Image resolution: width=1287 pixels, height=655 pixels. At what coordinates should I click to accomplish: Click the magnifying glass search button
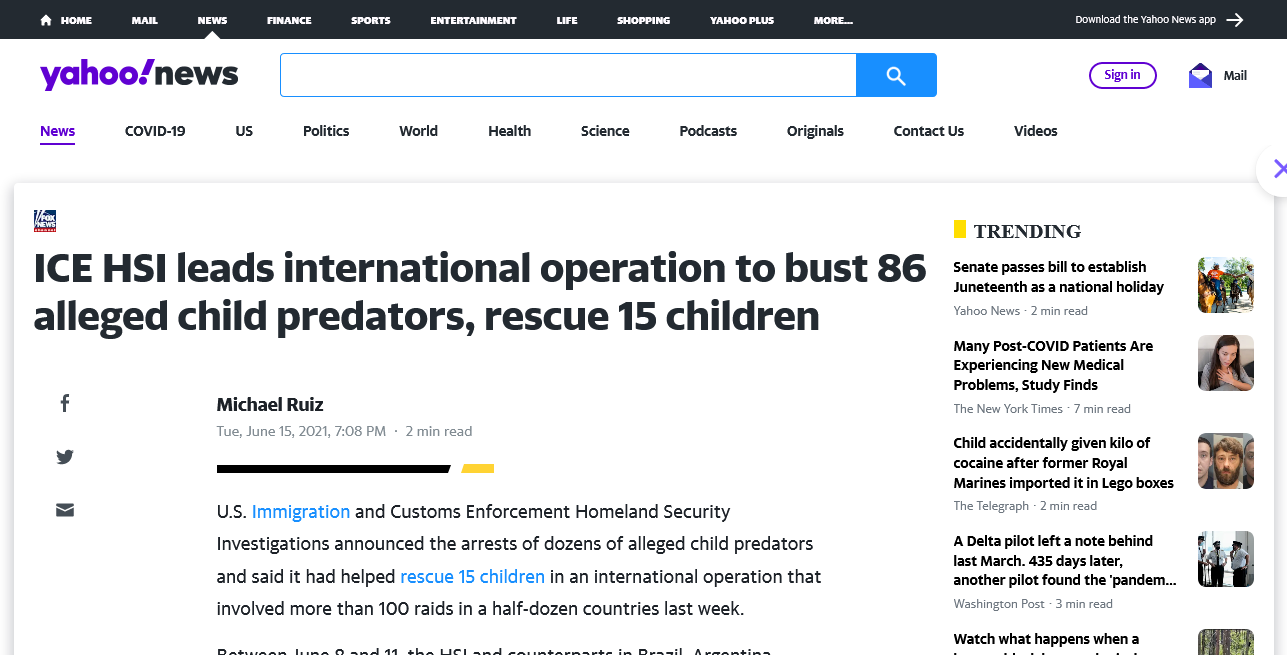point(896,75)
